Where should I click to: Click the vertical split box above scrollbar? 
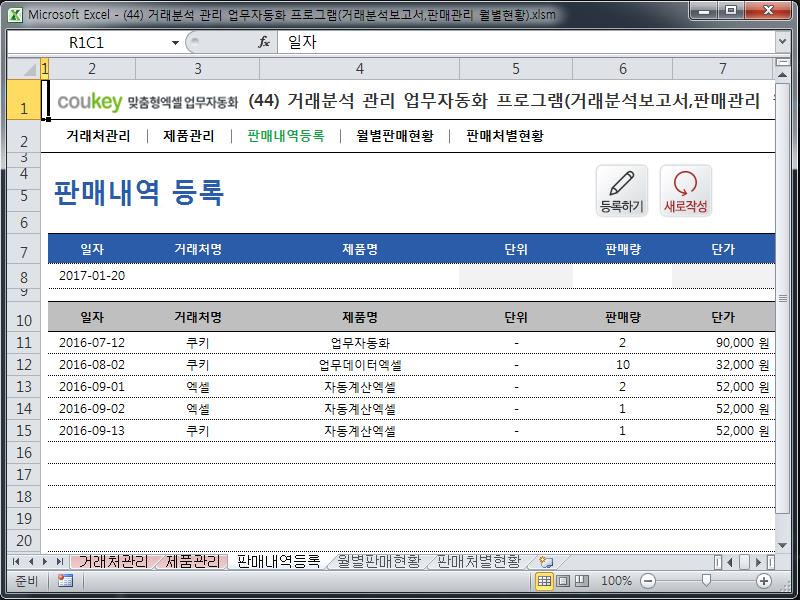(x=783, y=63)
